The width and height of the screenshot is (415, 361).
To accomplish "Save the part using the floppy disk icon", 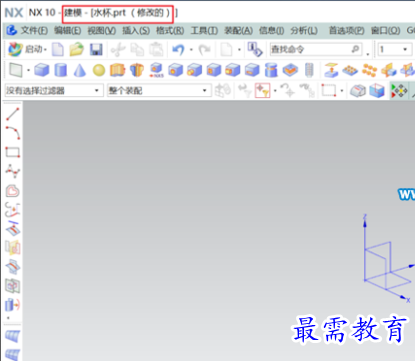I will (96, 50).
